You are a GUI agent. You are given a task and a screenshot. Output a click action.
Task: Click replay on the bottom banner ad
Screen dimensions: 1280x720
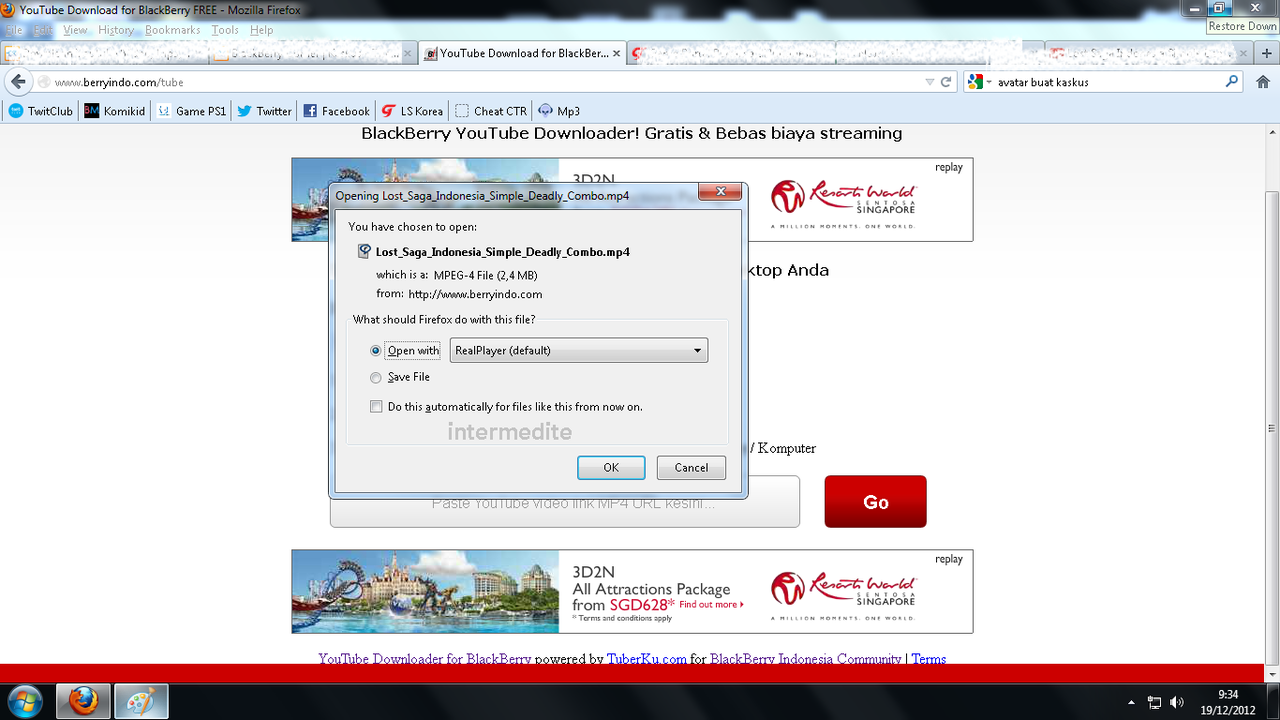949,559
